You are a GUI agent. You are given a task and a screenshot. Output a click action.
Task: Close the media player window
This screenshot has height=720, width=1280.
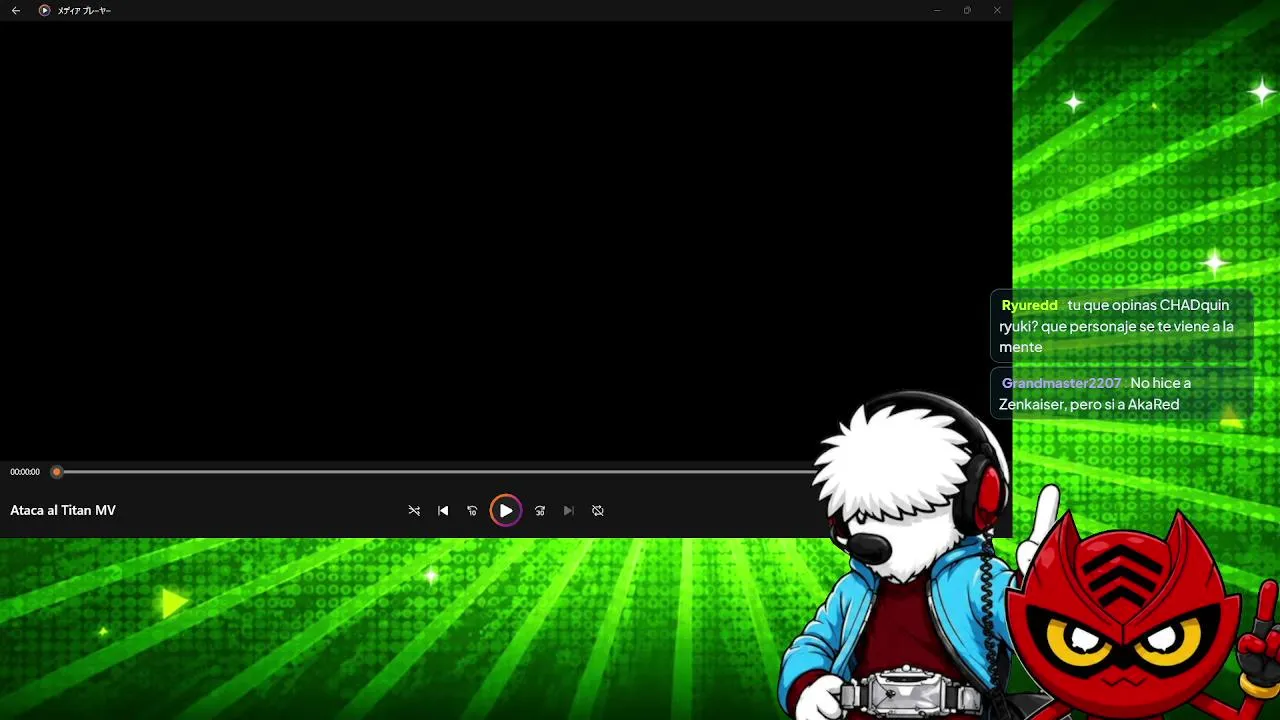(x=997, y=10)
